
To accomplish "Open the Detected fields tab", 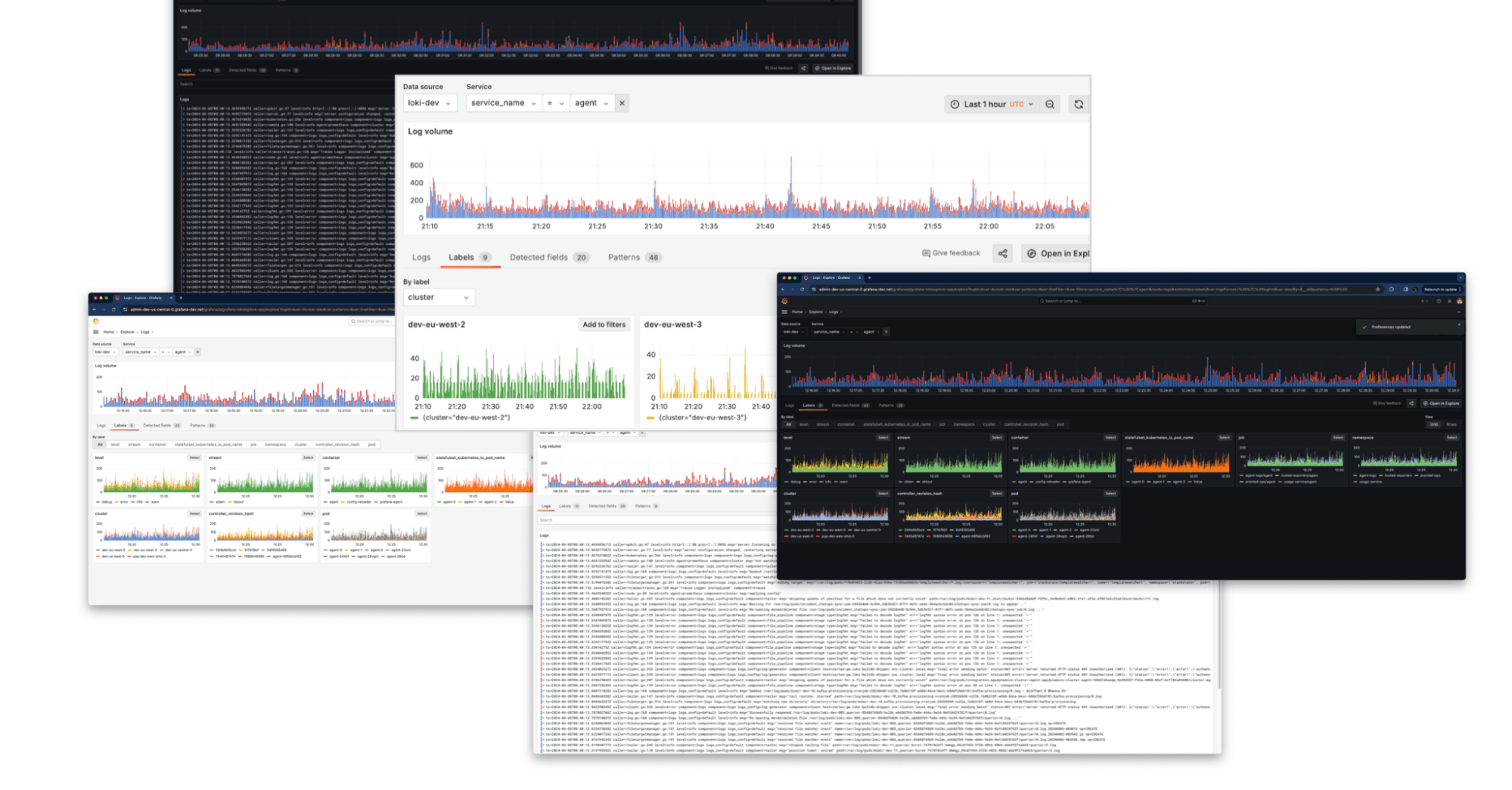I will coord(539,257).
